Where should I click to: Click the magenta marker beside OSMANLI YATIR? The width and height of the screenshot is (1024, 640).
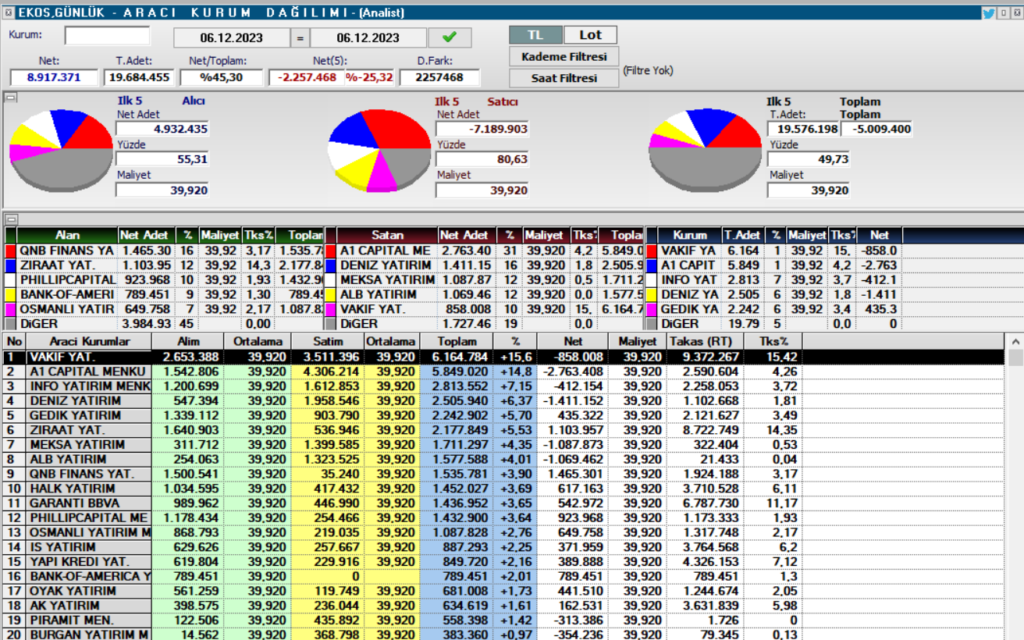click(x=8, y=310)
